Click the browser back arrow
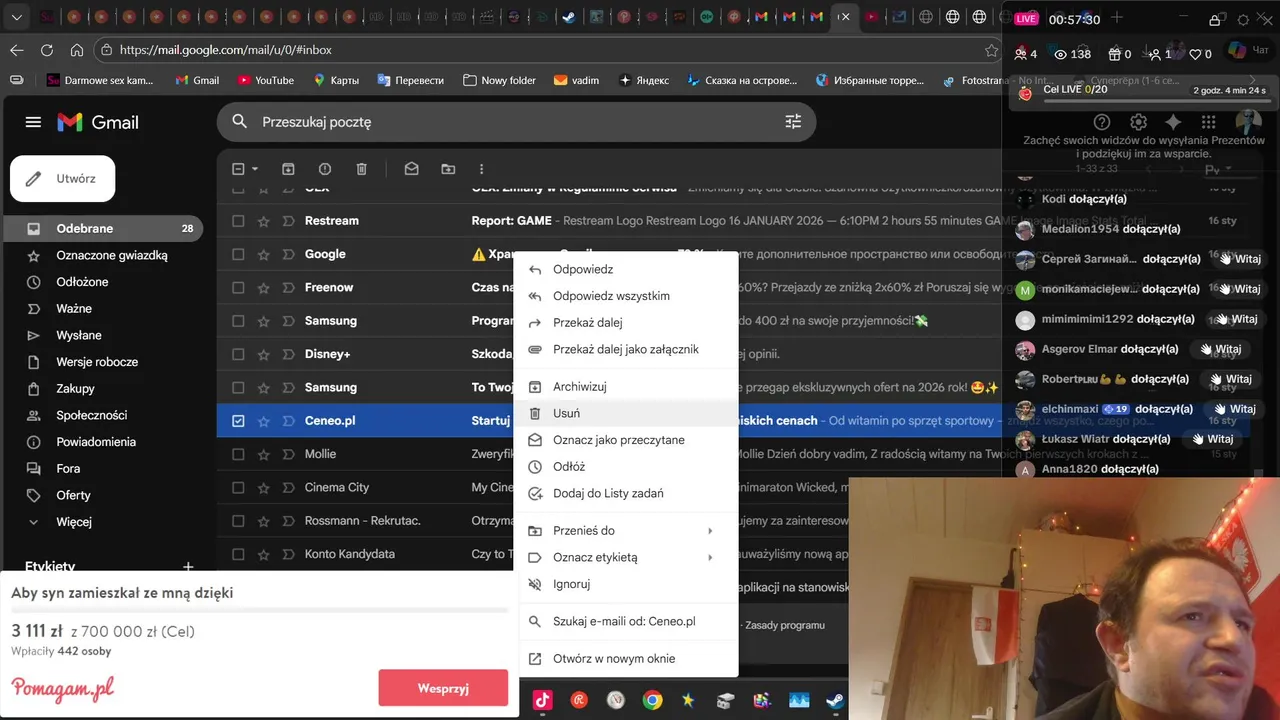 (x=17, y=50)
